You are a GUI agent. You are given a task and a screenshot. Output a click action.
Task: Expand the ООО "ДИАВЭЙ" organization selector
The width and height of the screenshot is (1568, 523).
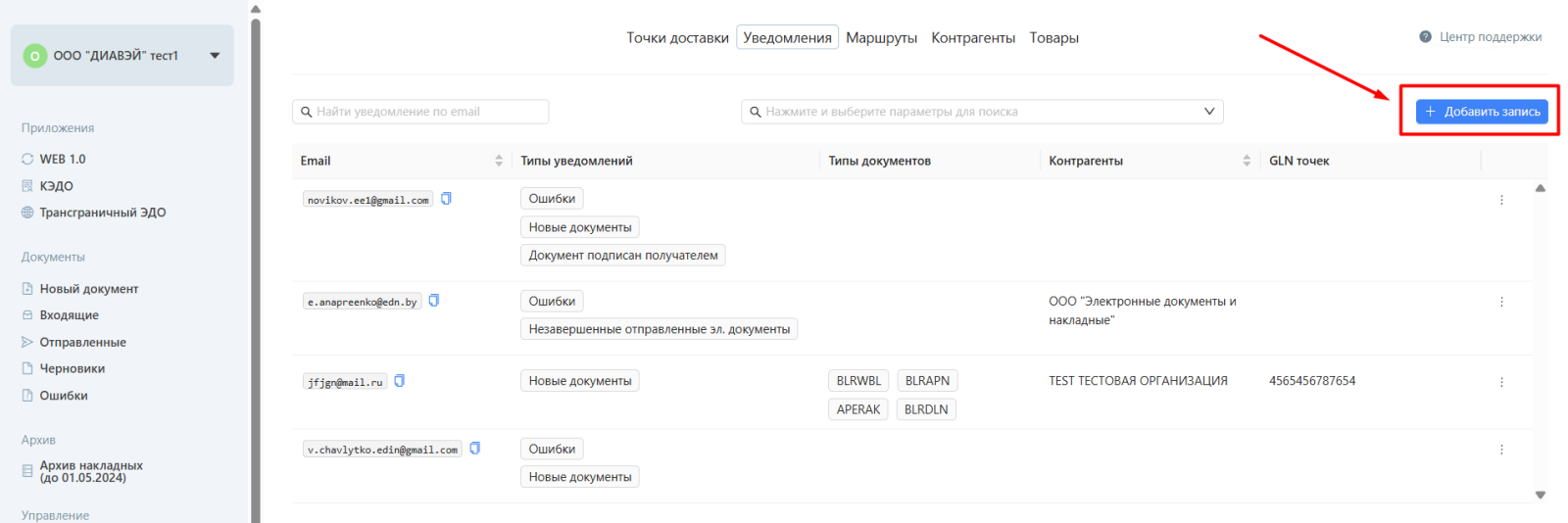pos(215,56)
